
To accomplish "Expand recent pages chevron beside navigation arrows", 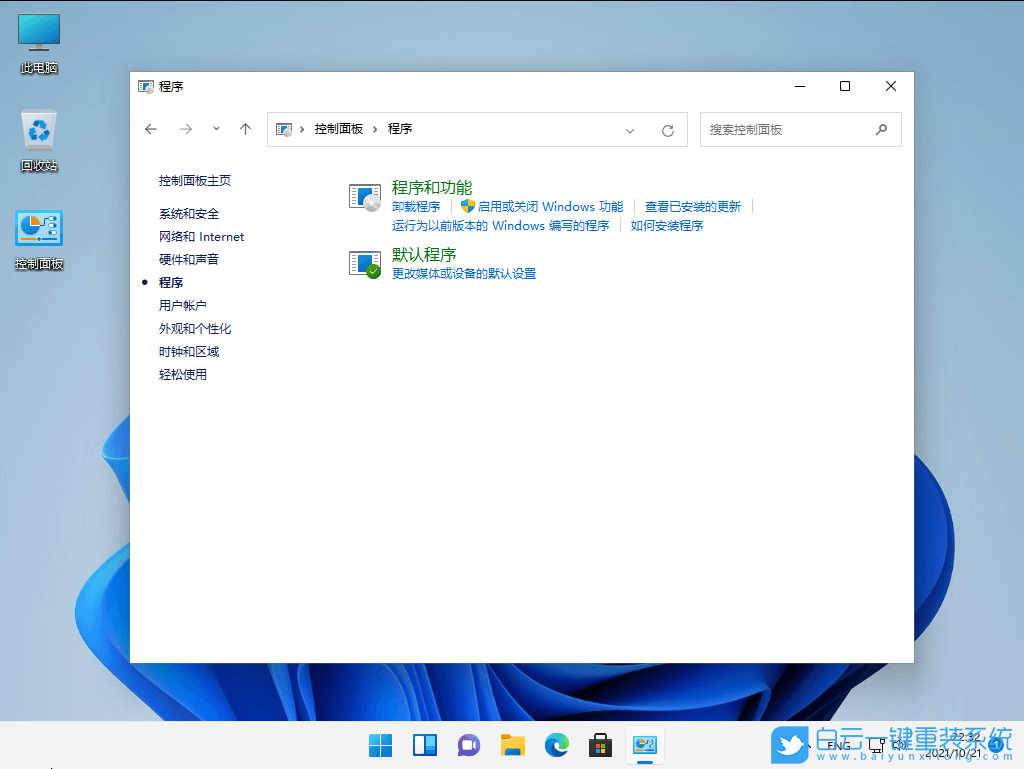I will pyautogui.click(x=215, y=129).
